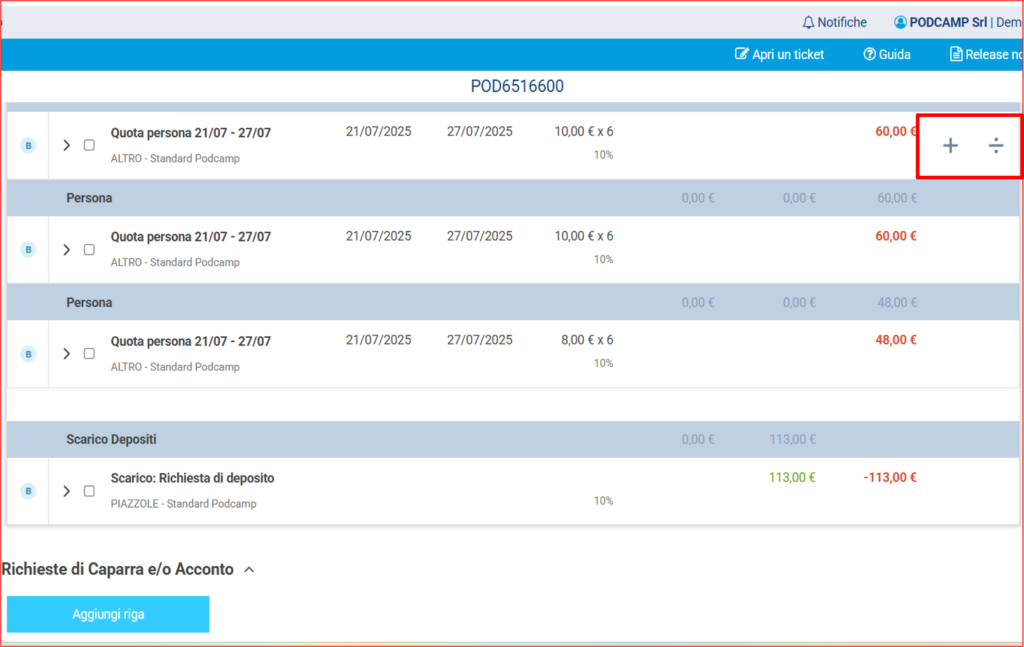Check the topmost Quota persona row checkbox
The height and width of the screenshot is (647, 1024).
tap(89, 145)
